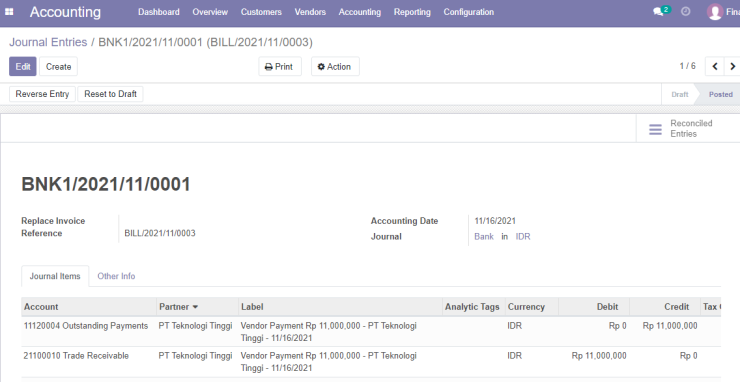Click the Rp 11,000,000 debit amount
This screenshot has height=382, width=740.
point(599,356)
